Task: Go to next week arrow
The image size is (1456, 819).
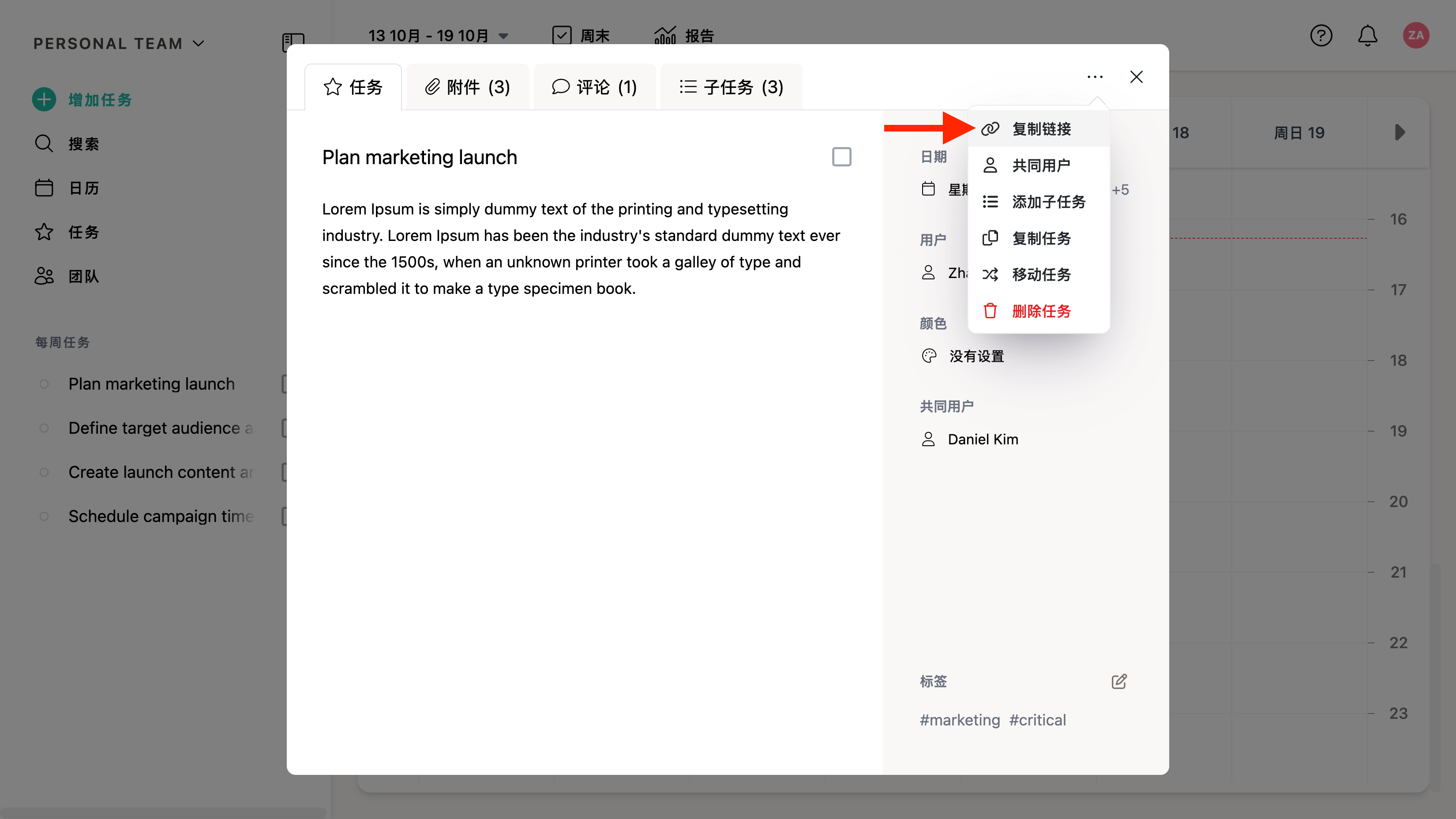Action: [1400, 132]
